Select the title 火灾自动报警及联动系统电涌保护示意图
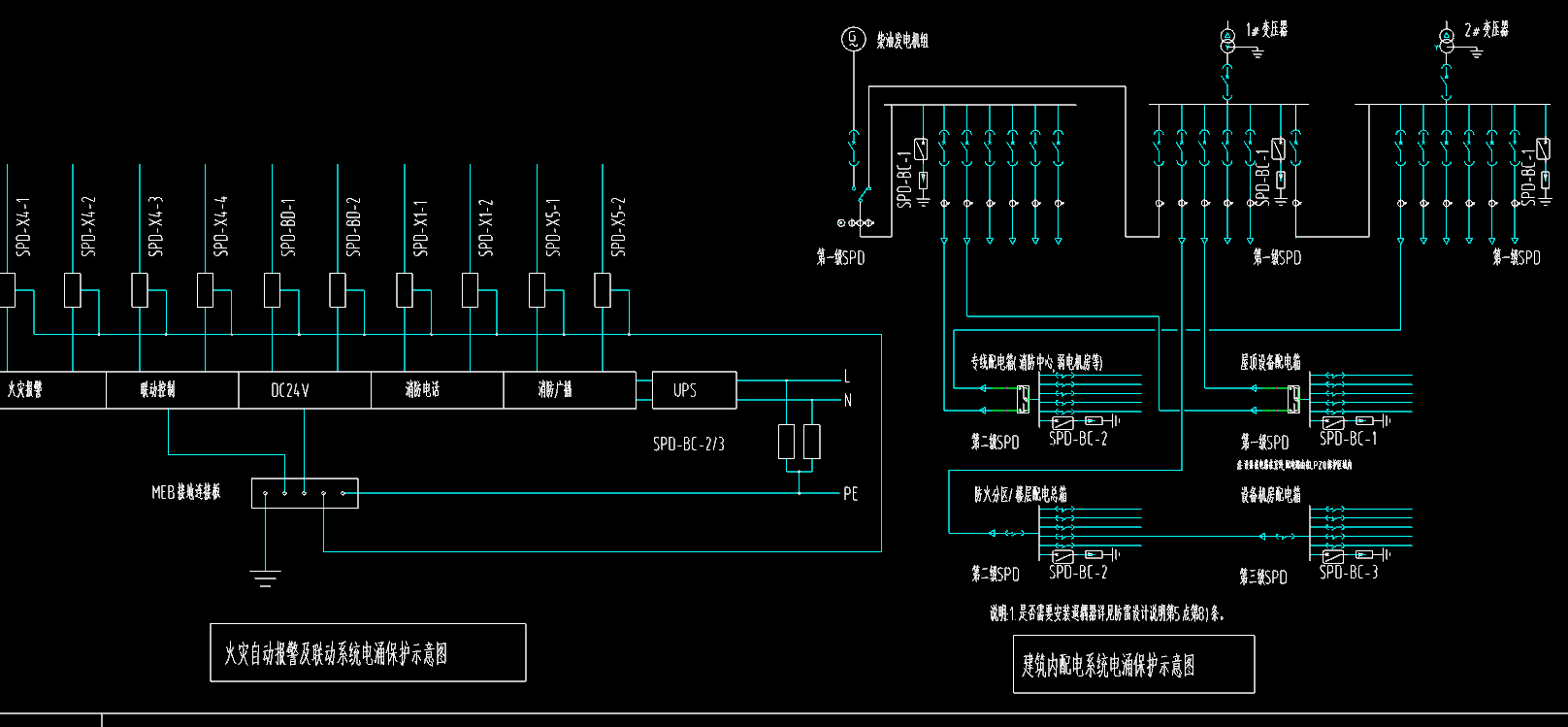 click(336, 654)
